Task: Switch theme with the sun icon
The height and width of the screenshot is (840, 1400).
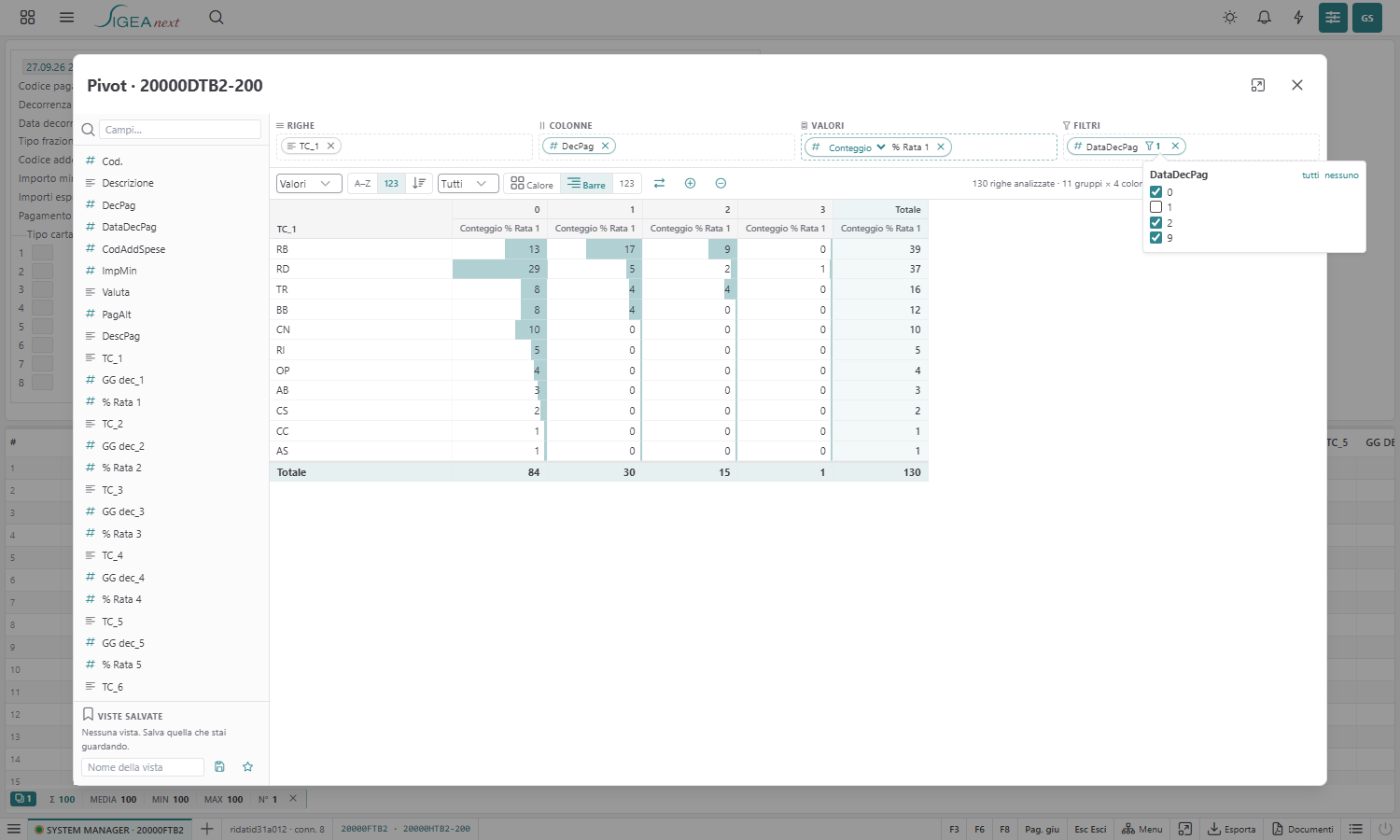Action: click(1230, 18)
